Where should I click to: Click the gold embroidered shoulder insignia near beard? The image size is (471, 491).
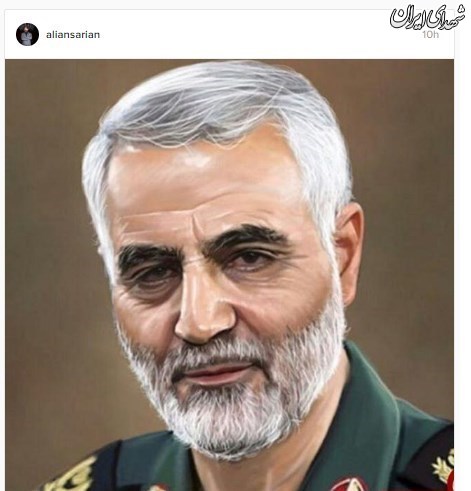(x=73, y=475)
